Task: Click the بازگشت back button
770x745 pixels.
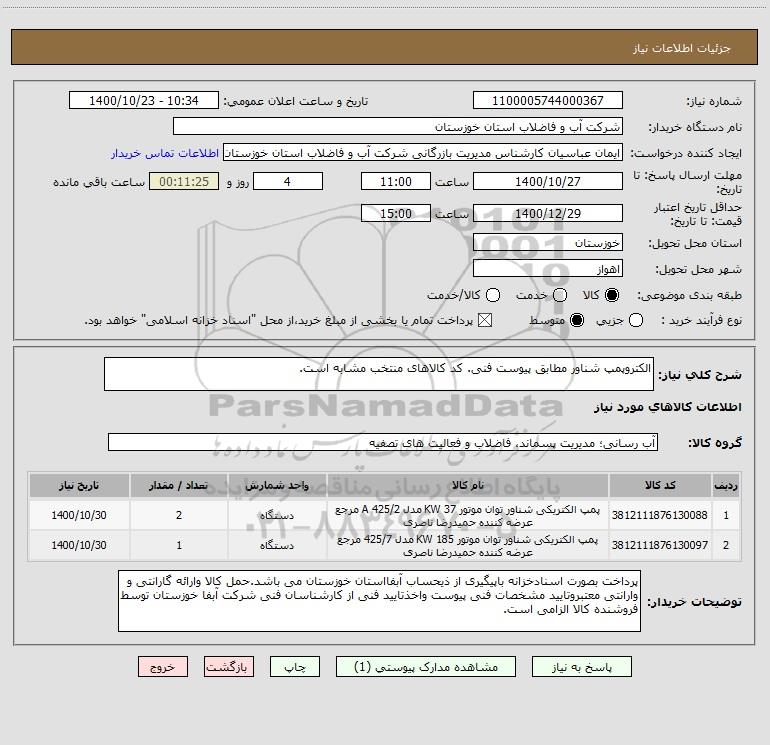Action: [229, 666]
